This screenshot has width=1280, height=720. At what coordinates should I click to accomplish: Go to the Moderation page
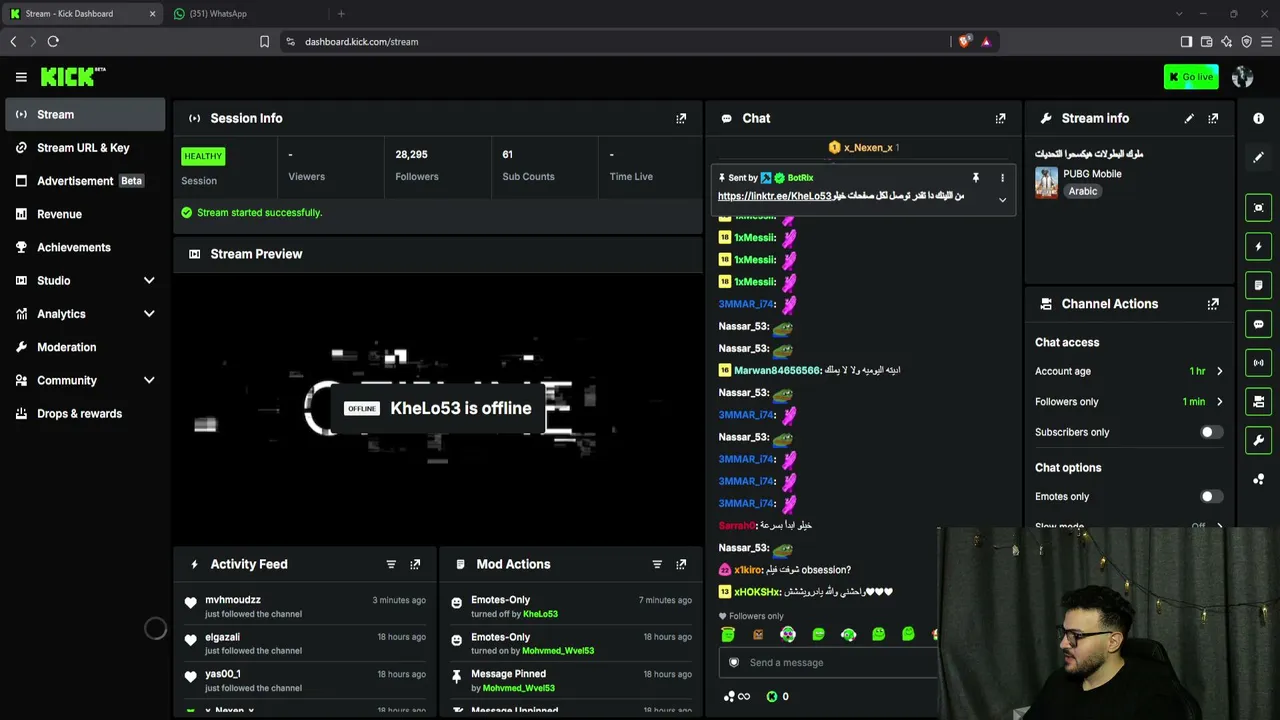tap(85, 347)
